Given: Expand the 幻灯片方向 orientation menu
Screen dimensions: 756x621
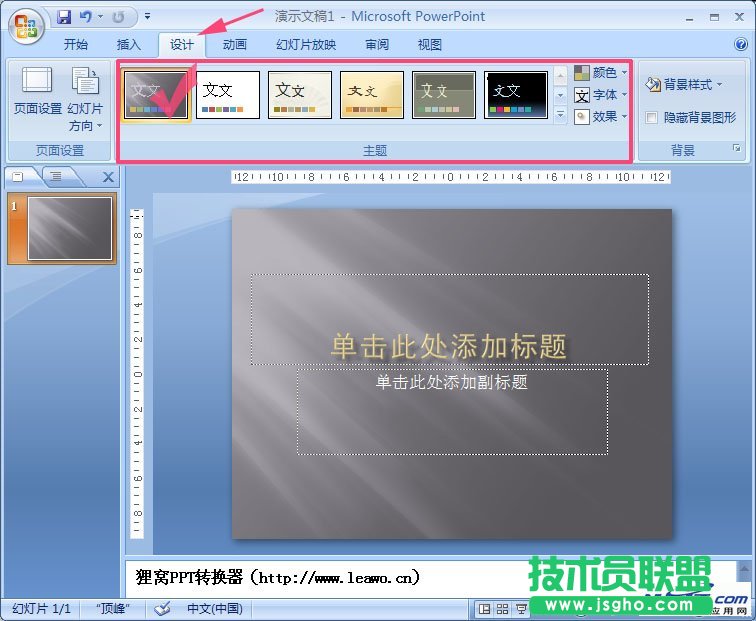Looking at the screenshot, I should pyautogui.click(x=85, y=99).
